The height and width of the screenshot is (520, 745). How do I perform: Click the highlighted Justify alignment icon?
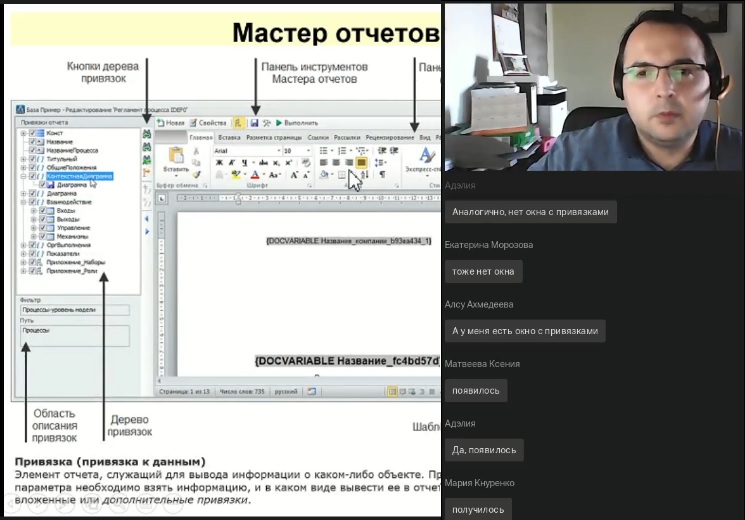pyautogui.click(x=362, y=163)
